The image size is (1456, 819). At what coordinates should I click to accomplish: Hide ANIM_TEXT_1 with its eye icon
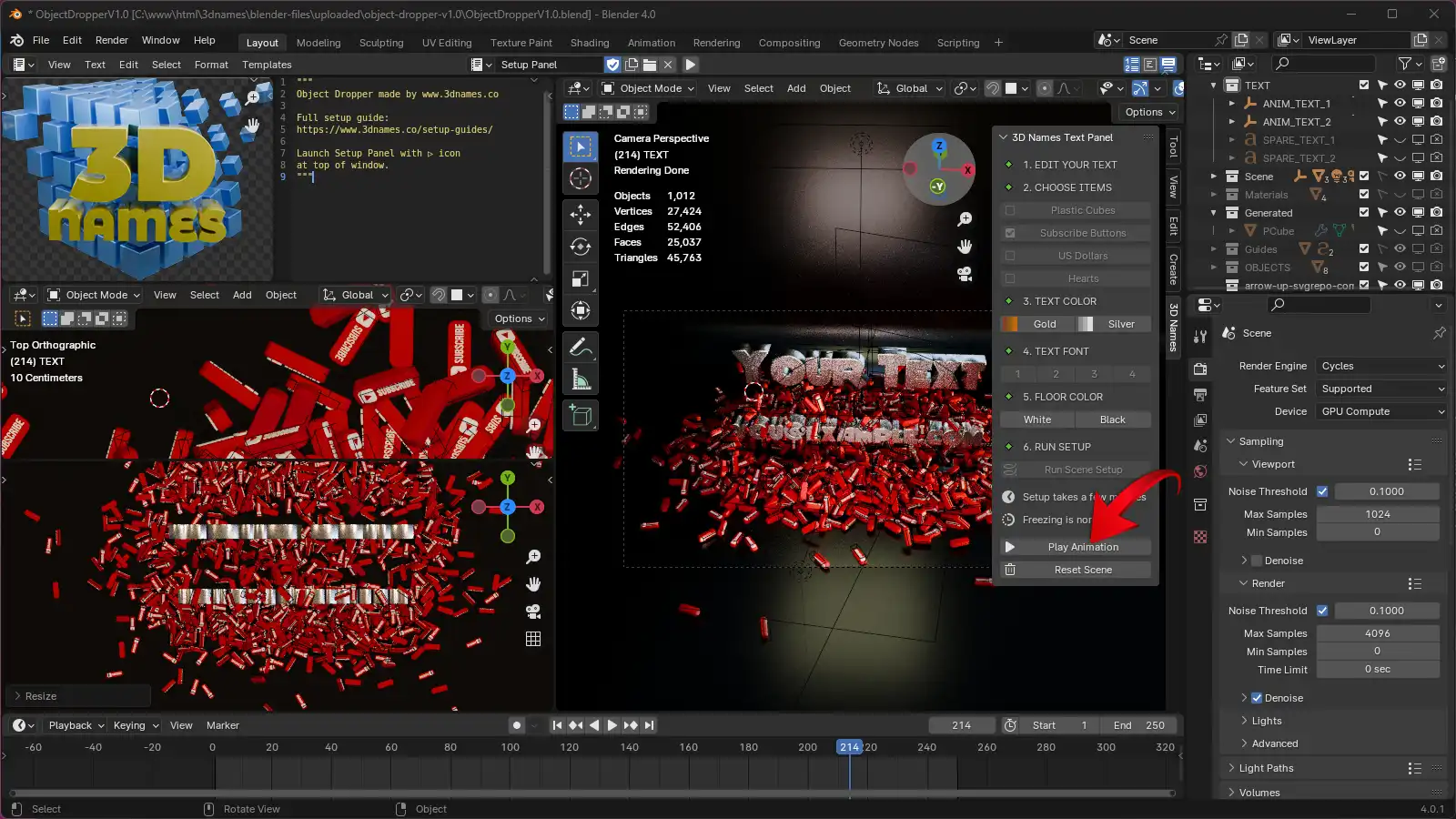1400,104
